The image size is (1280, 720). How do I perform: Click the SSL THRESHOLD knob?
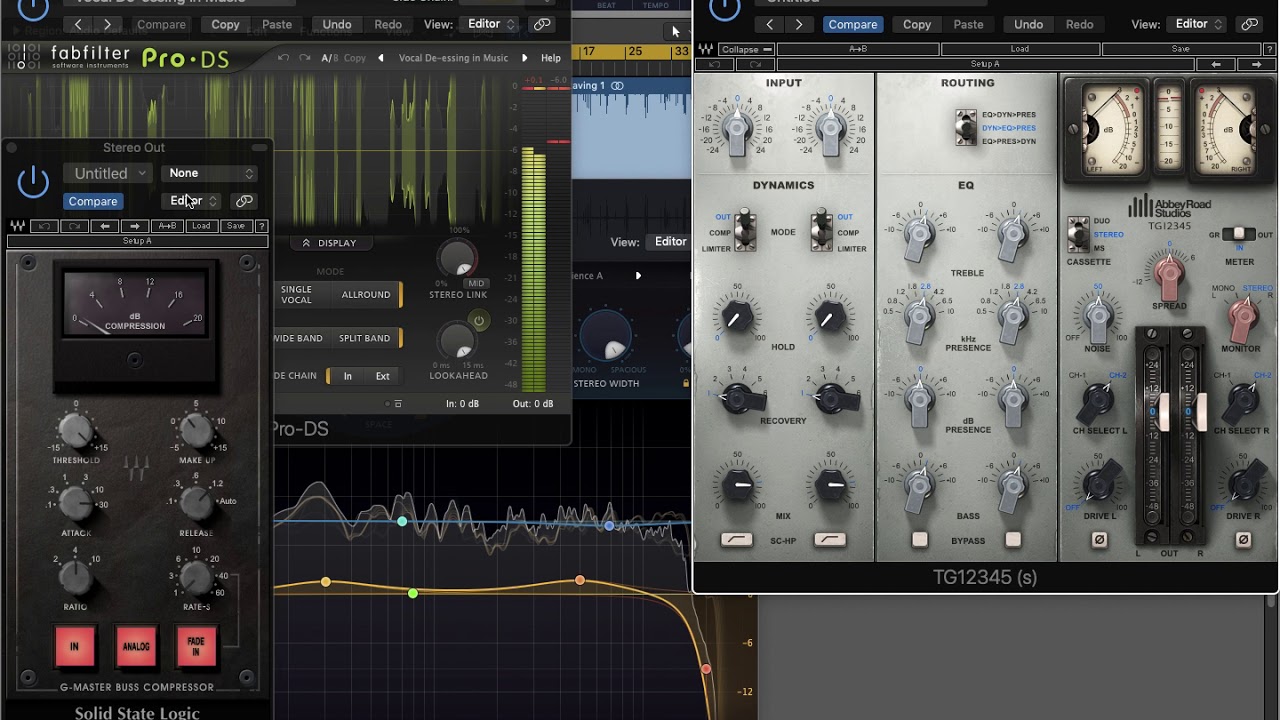[76, 431]
